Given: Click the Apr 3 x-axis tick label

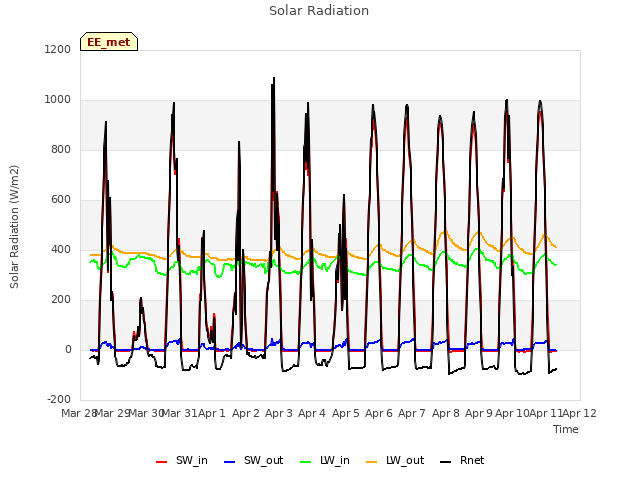Looking at the screenshot, I should (279, 413).
